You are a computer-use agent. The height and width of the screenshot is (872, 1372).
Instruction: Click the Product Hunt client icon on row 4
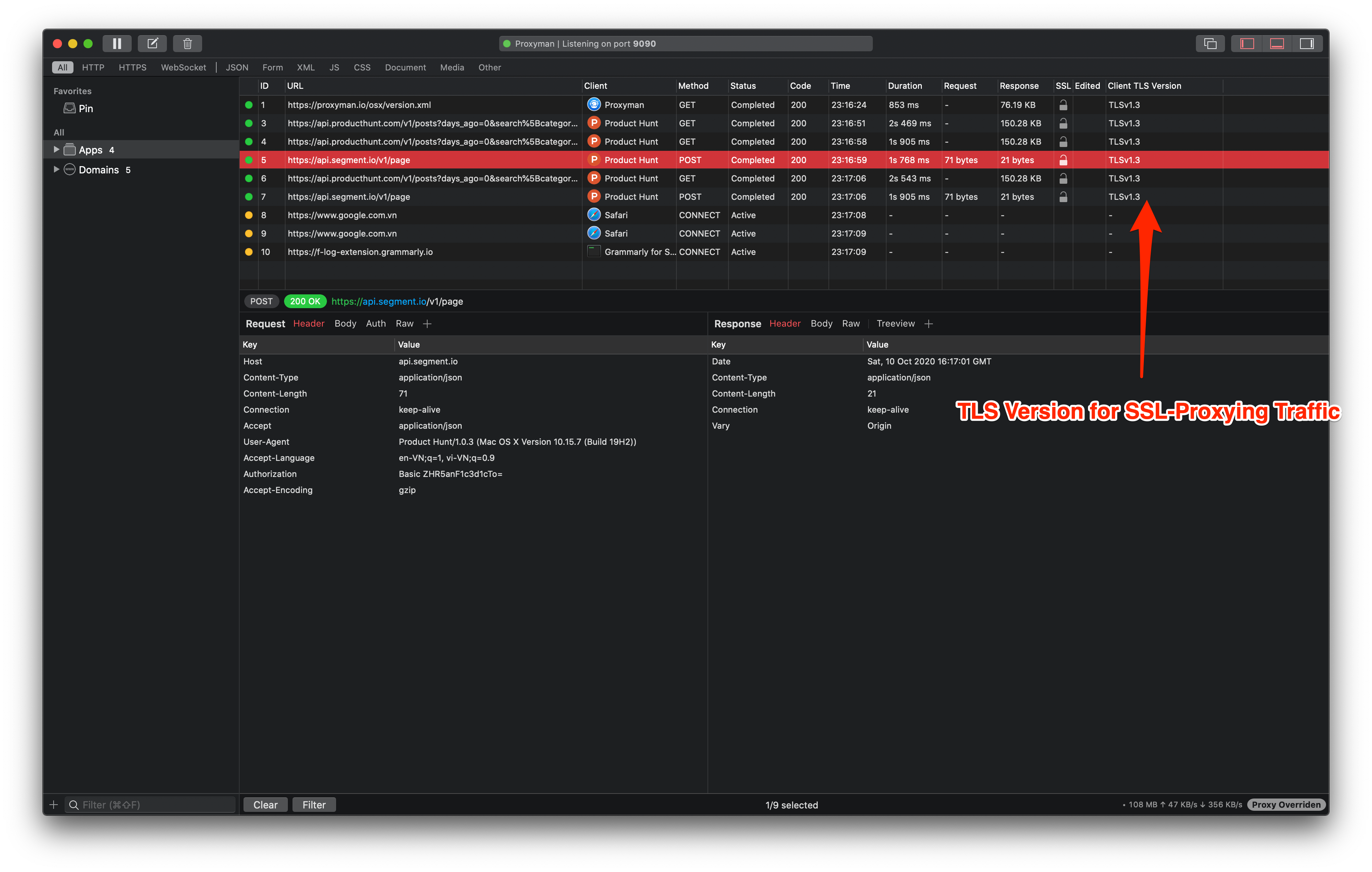tap(594, 141)
